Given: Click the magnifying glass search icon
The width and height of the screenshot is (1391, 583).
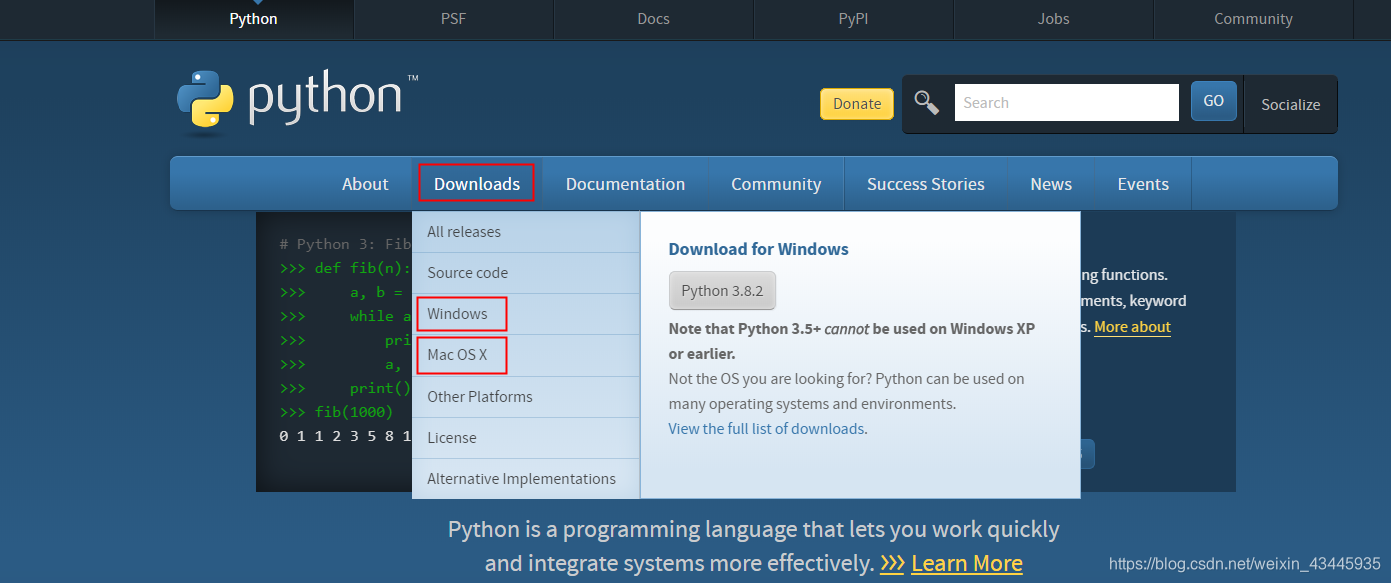Looking at the screenshot, I should point(927,103).
